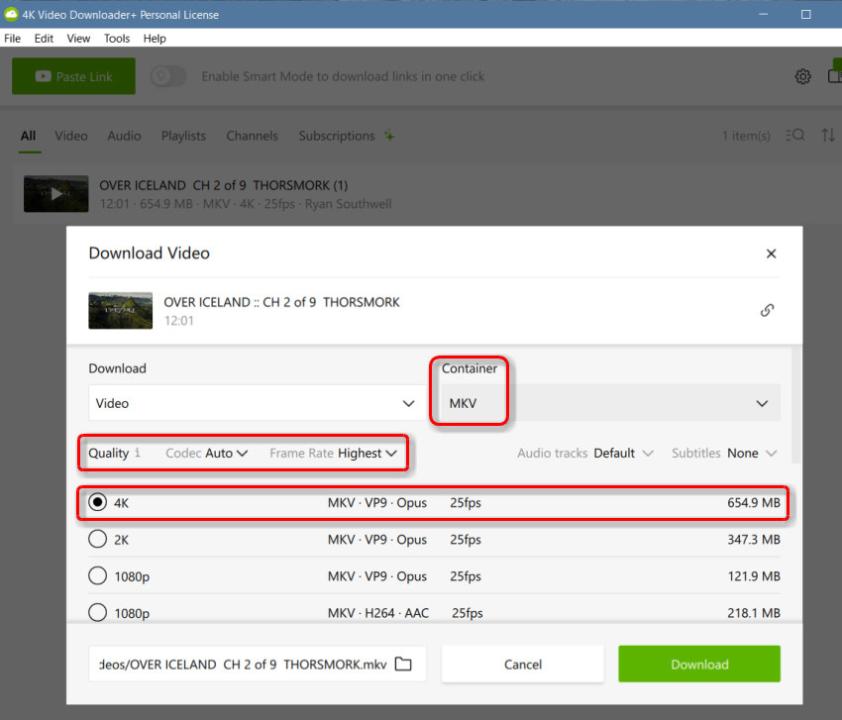Select the 1080p H264 AAC radio button
Viewport: 842px width, 720px height.
(x=98, y=612)
